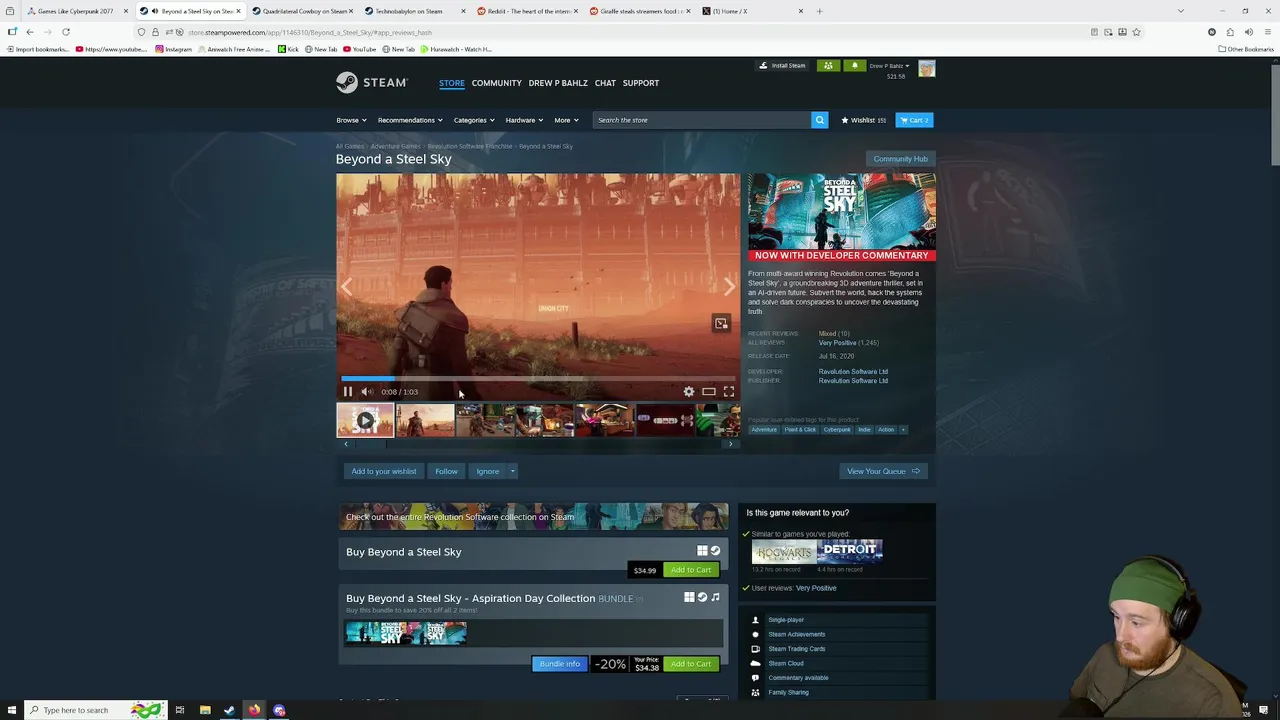Click the Cyberpunk tag
Screen dimensions: 1280x720
pos(837,430)
